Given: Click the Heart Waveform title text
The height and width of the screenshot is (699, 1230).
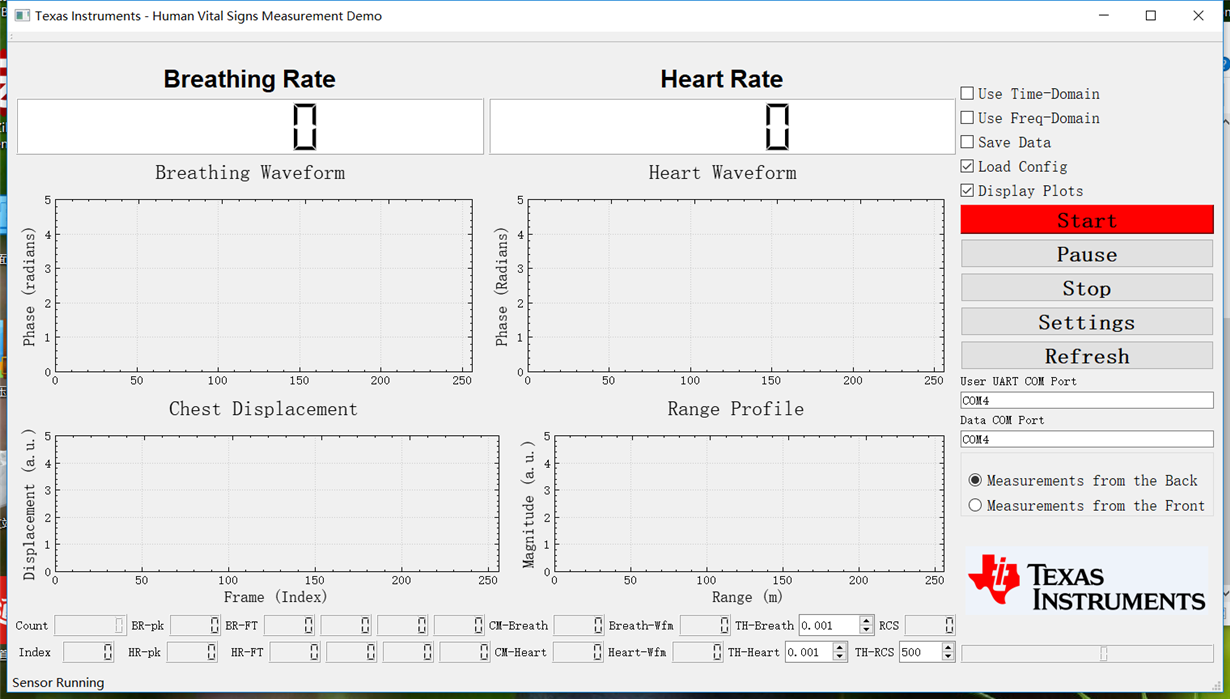Looking at the screenshot, I should [723, 173].
